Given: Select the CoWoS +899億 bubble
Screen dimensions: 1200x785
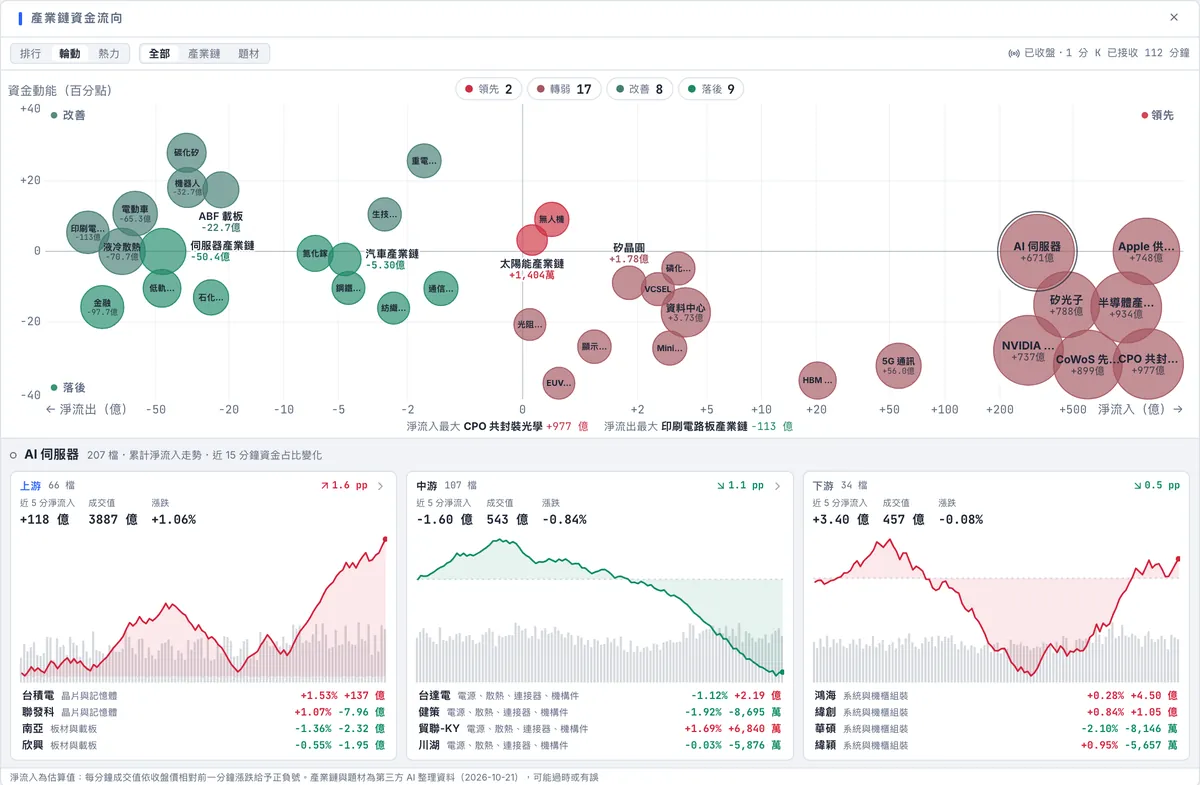Looking at the screenshot, I should [x=1088, y=364].
